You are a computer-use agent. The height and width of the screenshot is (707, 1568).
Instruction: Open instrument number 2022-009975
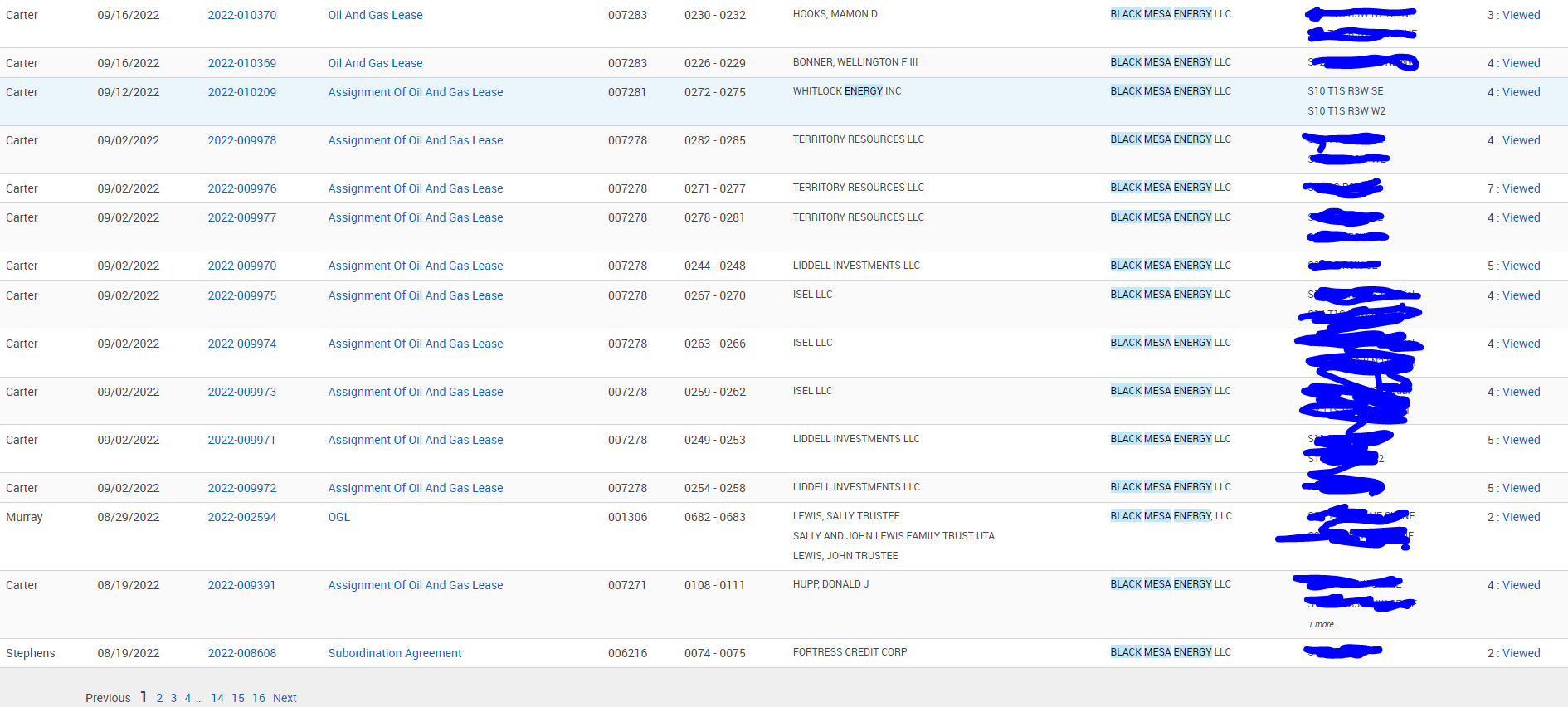[x=242, y=295]
